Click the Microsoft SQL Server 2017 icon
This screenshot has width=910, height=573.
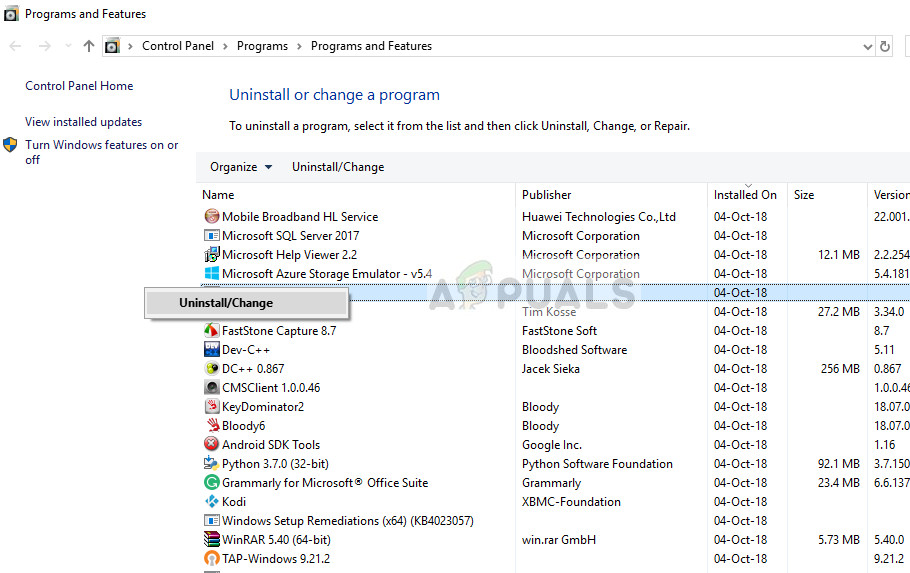coord(212,236)
